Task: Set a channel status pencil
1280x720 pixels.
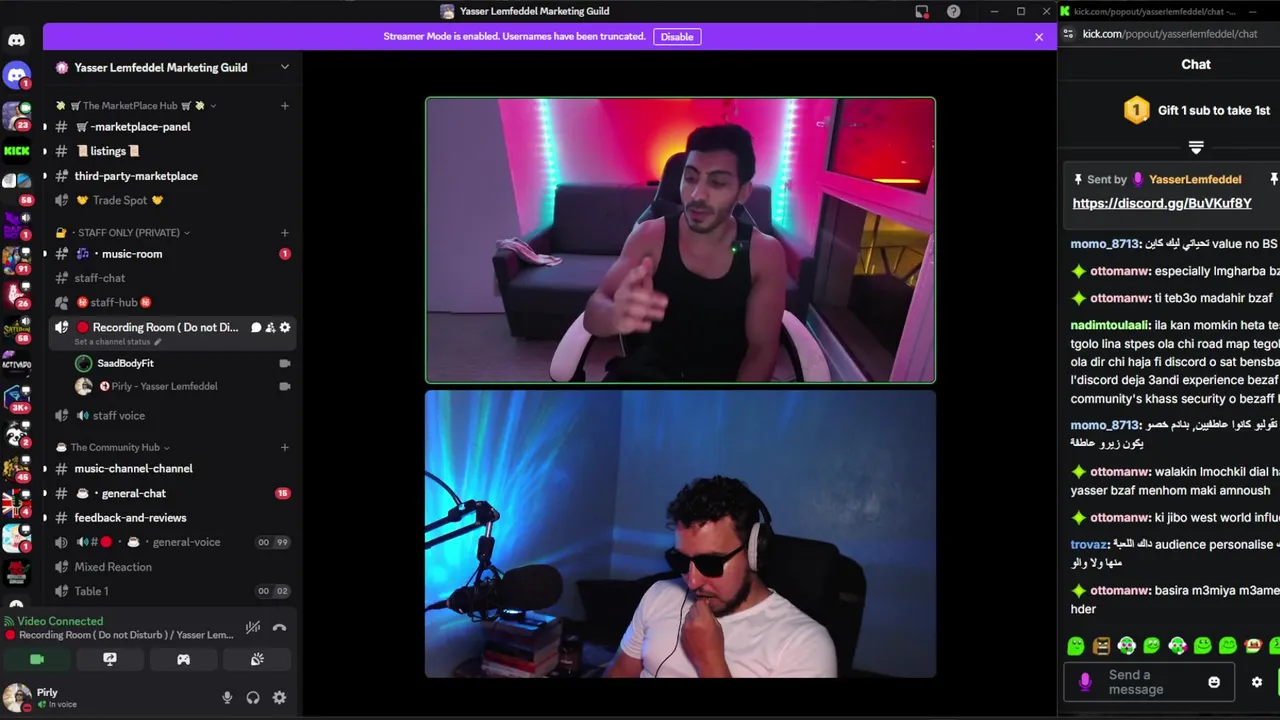Action: pyautogui.click(x=157, y=342)
